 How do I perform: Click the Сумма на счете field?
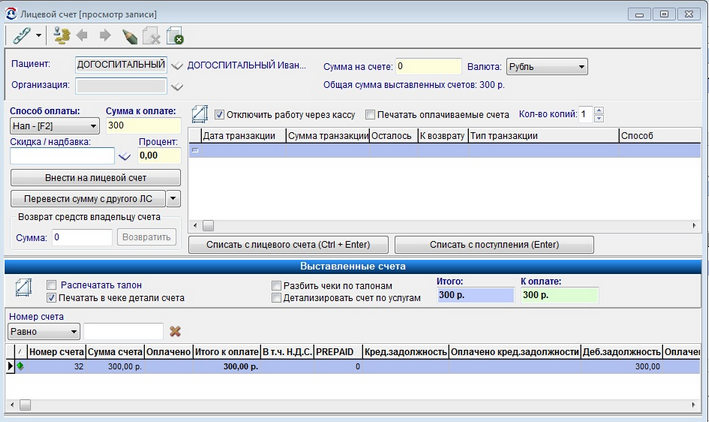click(x=428, y=66)
